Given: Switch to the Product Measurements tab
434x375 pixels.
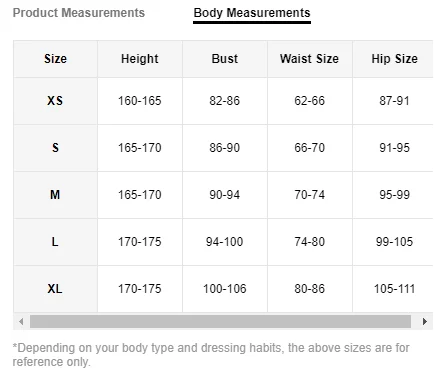Looking at the screenshot, I should (79, 13).
